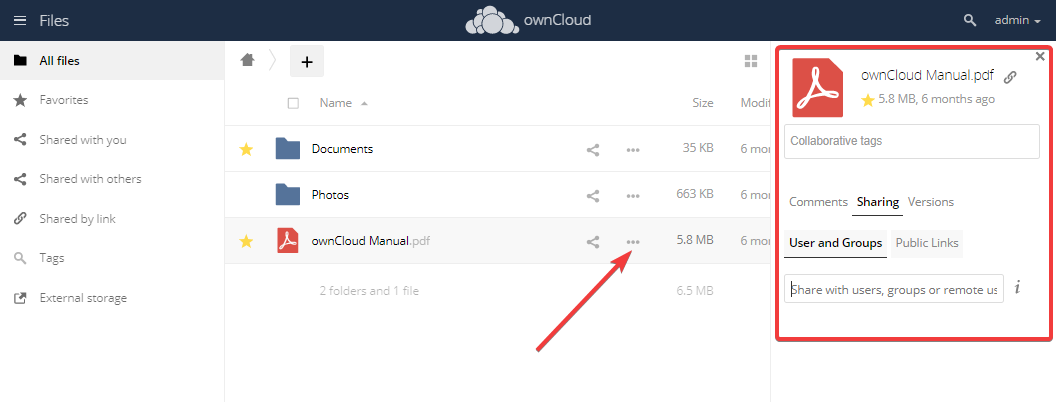This screenshot has height=402, width=1056.
Task: Toggle the select all files checkbox
Action: [x=293, y=103]
